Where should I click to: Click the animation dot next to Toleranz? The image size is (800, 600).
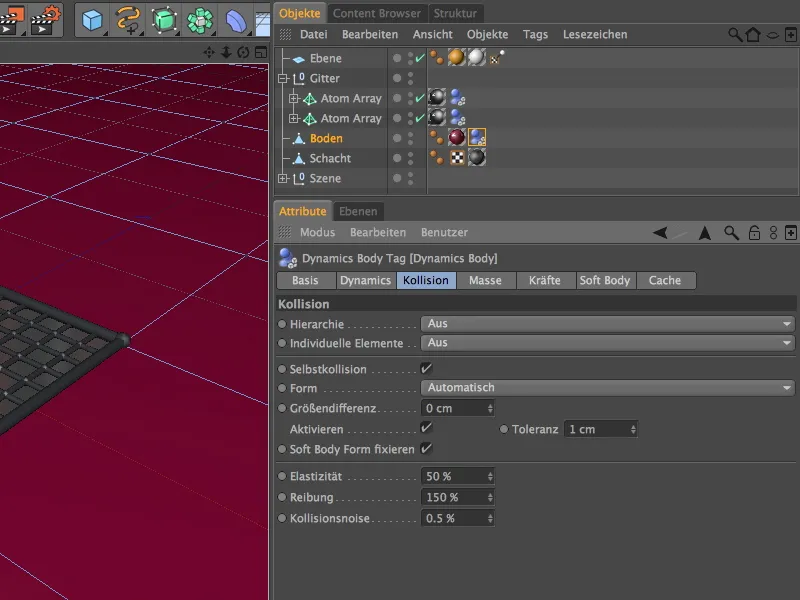point(504,429)
